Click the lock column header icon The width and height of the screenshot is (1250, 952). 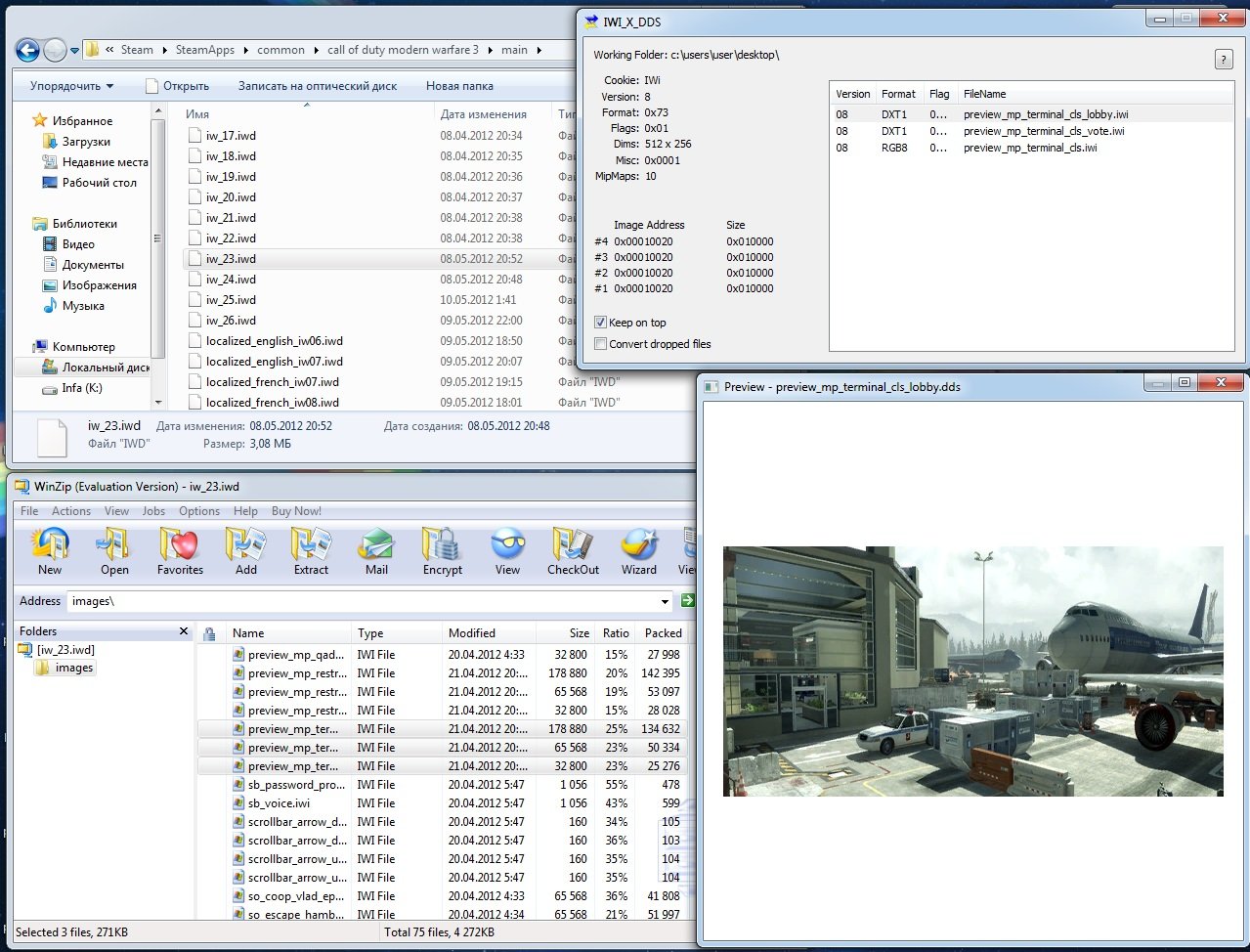209,634
